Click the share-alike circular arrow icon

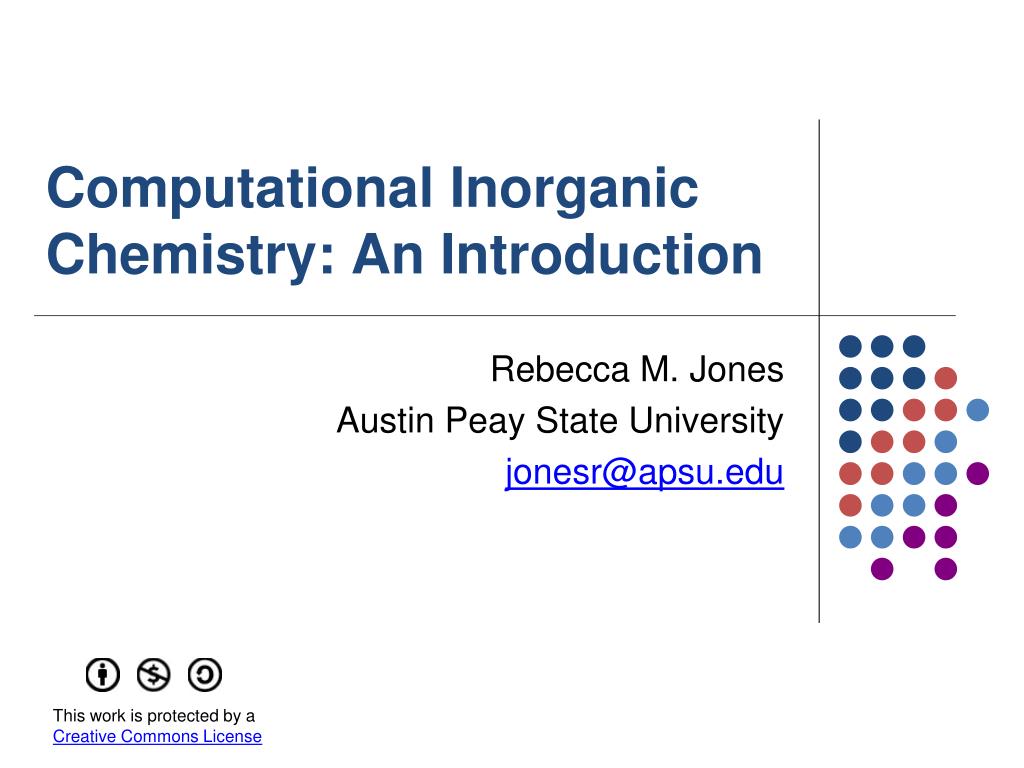coord(205,674)
